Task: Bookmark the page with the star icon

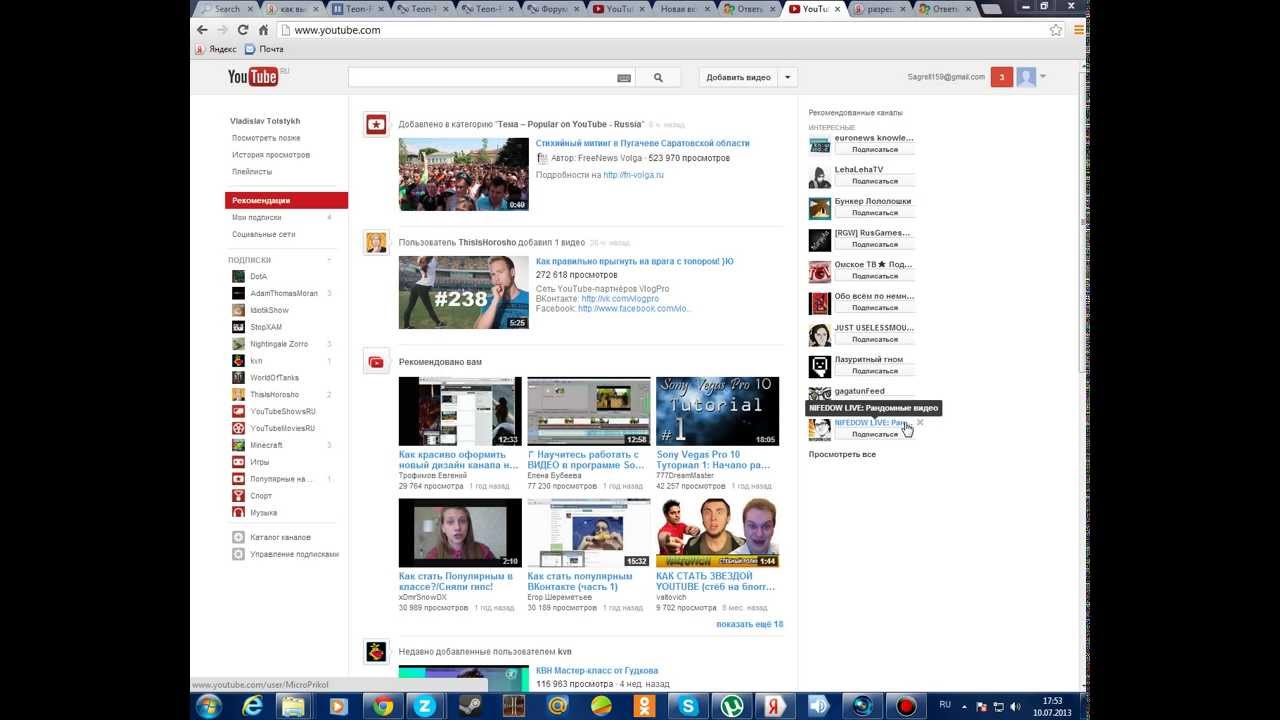Action: pos(1055,30)
